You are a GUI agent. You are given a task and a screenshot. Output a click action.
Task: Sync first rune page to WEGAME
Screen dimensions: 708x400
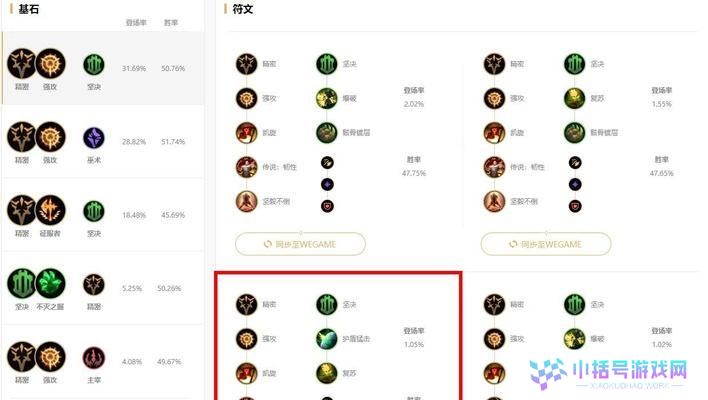300,244
